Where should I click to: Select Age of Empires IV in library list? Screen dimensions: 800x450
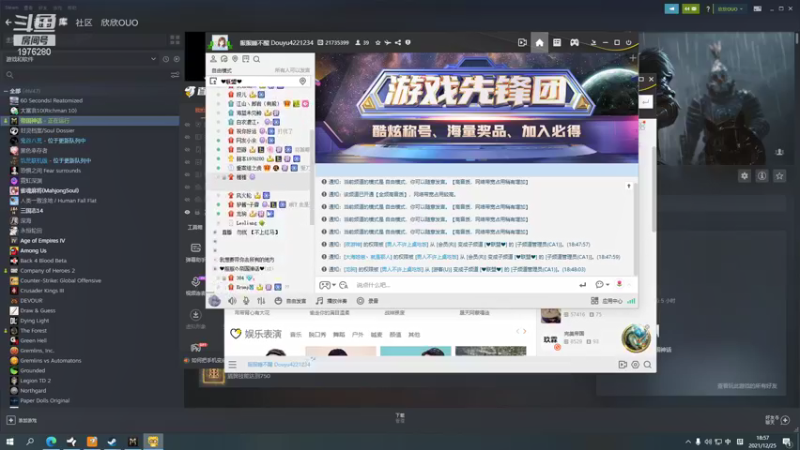click(x=43, y=241)
